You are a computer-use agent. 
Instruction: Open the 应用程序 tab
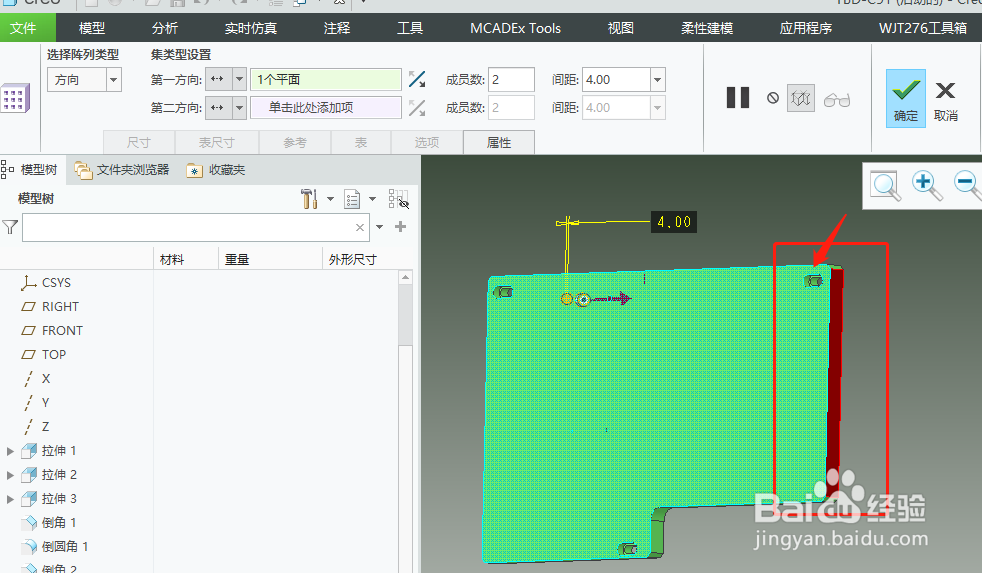tap(806, 28)
